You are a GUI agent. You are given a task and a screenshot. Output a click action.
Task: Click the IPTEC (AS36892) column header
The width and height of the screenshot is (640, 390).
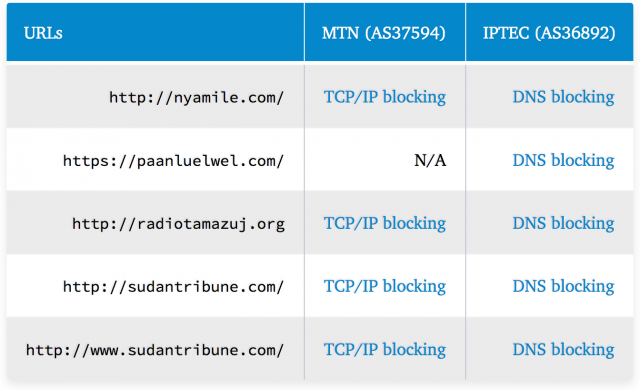(x=549, y=33)
